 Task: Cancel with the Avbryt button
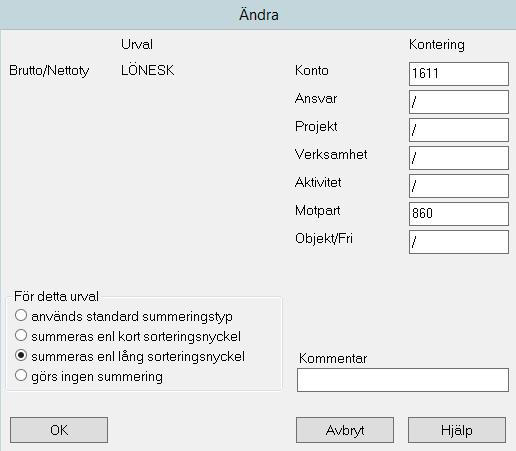tap(345, 430)
